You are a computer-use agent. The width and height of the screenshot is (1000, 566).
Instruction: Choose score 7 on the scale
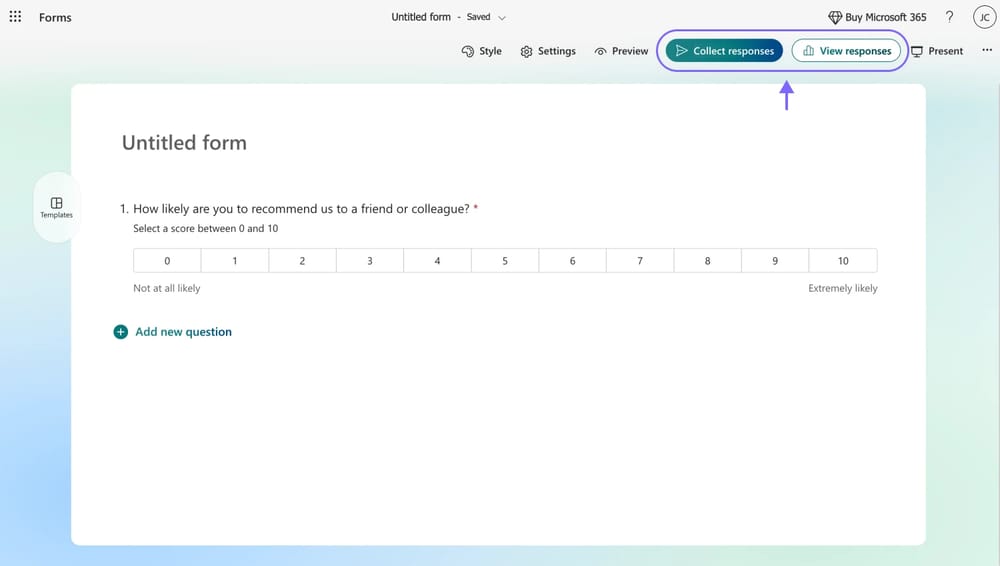coord(640,261)
